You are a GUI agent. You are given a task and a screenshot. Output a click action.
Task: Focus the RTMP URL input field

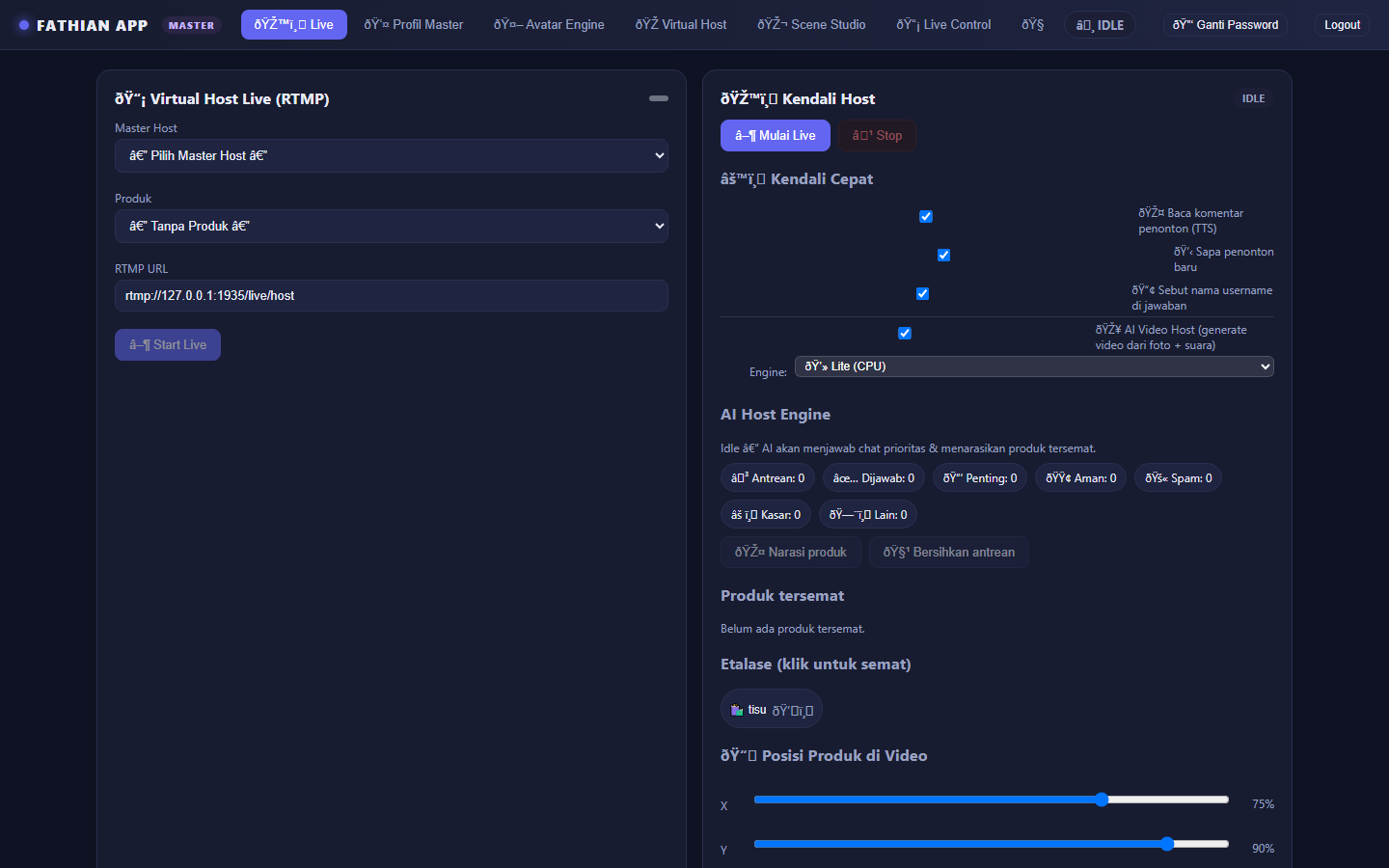pyautogui.click(x=392, y=295)
